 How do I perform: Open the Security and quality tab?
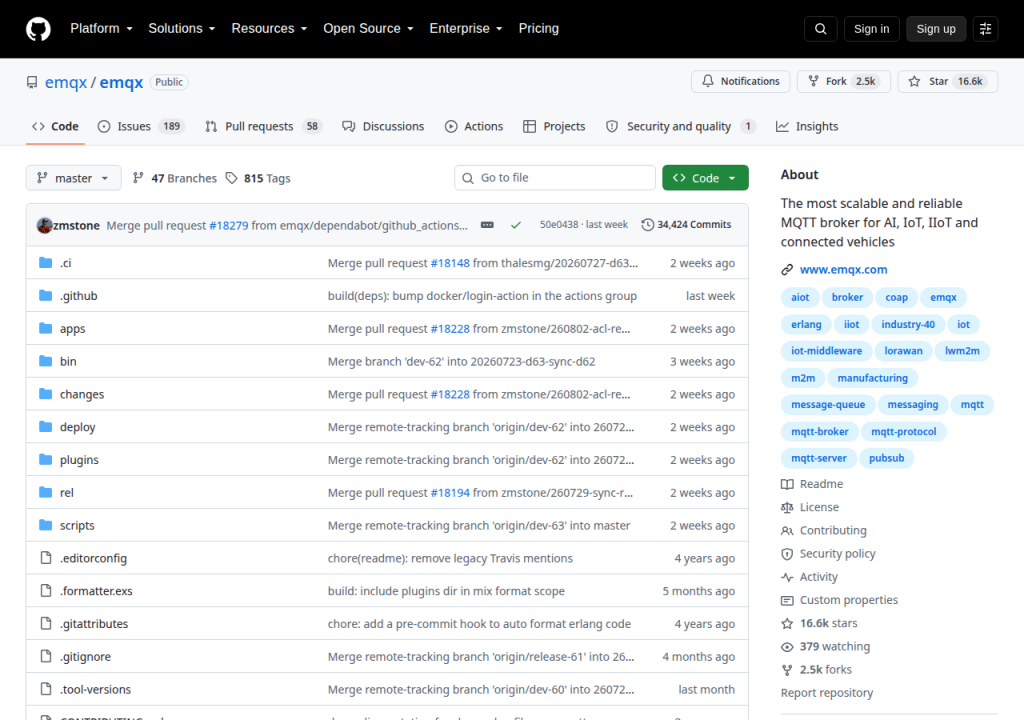(680, 126)
